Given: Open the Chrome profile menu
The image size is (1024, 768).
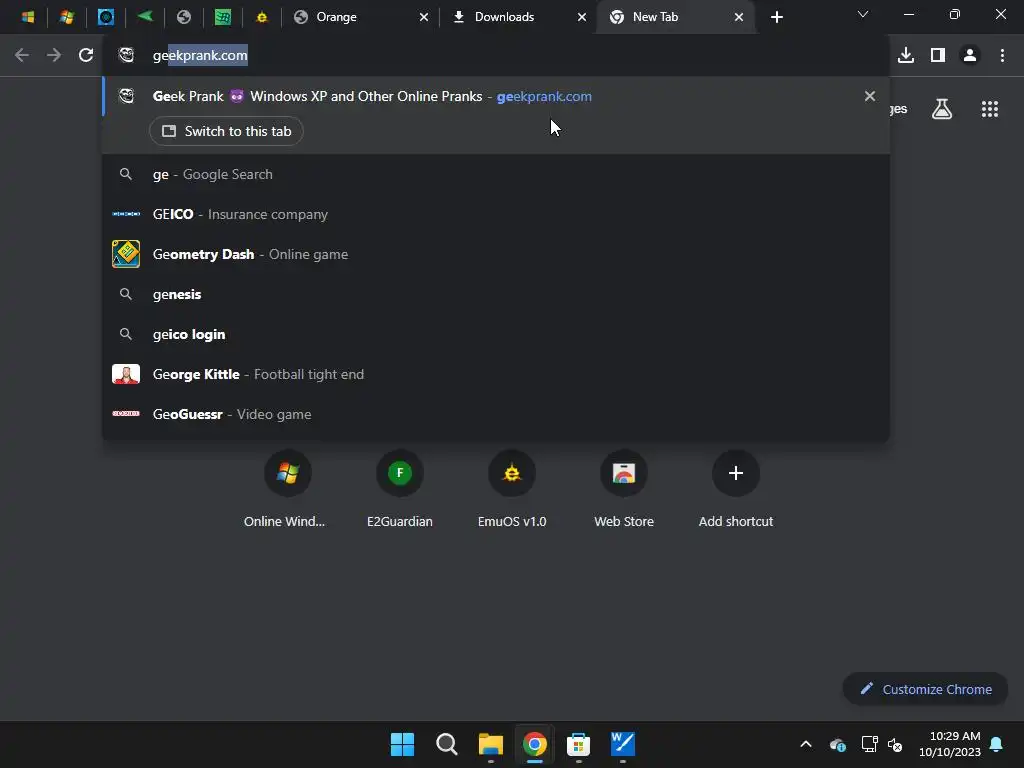Looking at the screenshot, I should [970, 56].
